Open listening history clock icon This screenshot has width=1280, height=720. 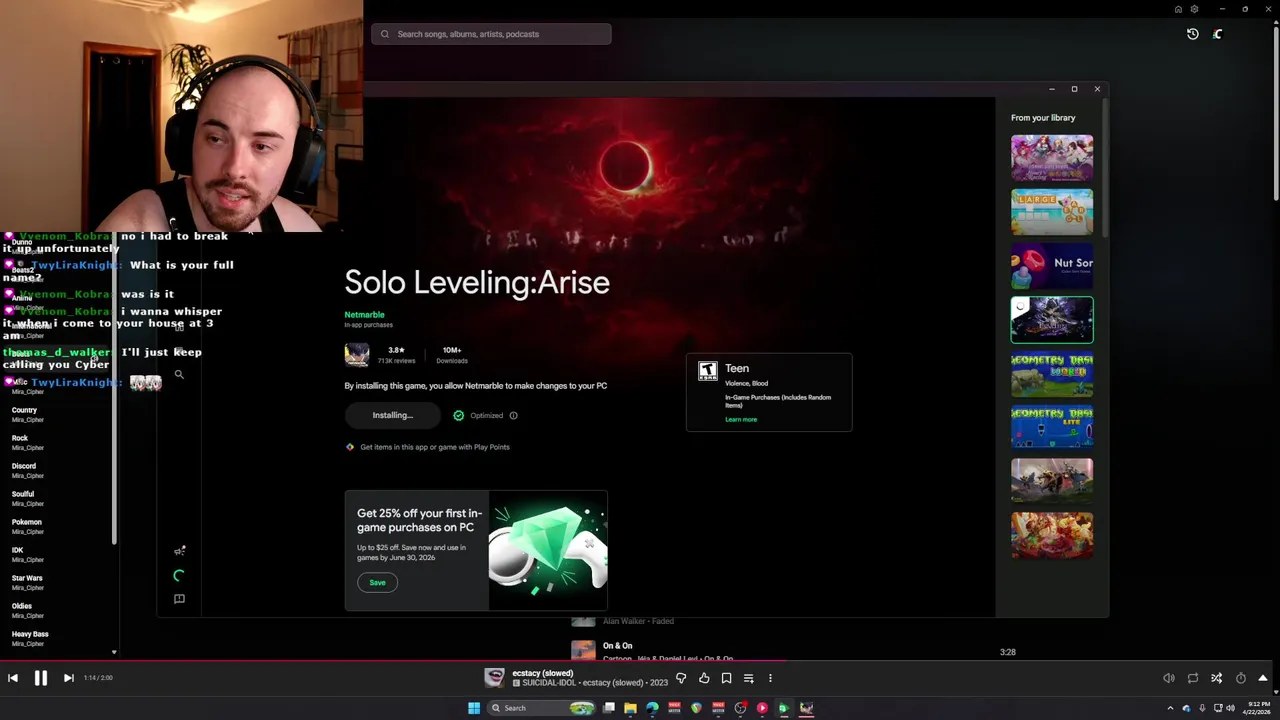click(1193, 34)
